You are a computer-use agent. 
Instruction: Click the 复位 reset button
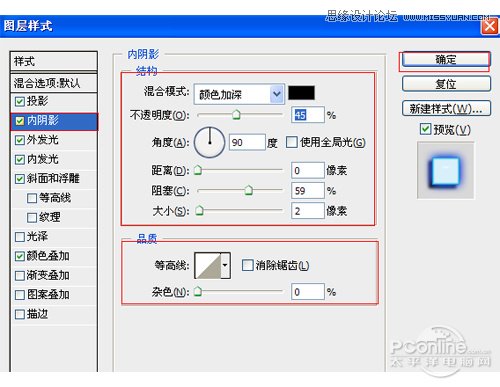point(446,84)
